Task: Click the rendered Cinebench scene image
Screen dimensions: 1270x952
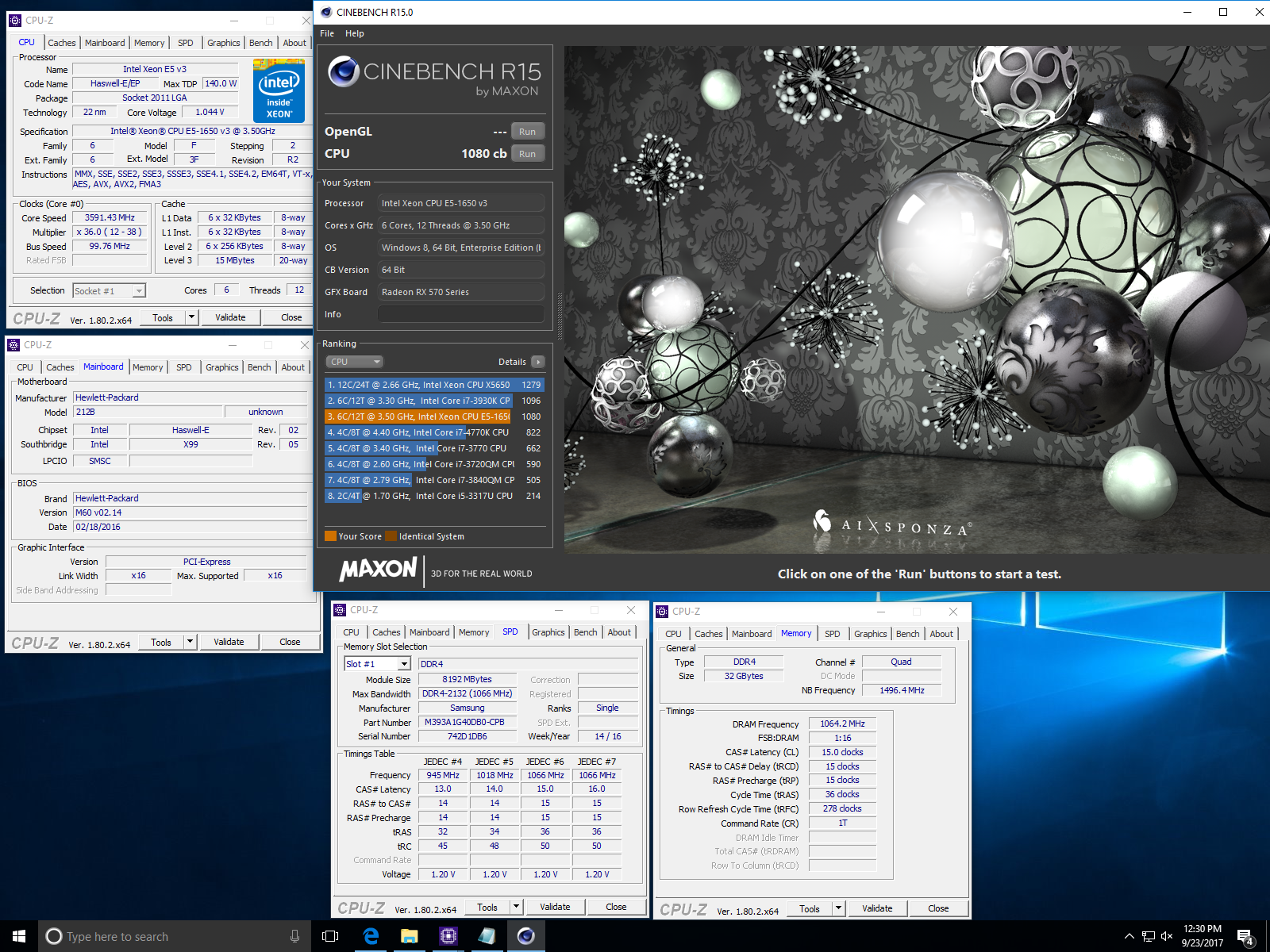Action: click(915, 300)
